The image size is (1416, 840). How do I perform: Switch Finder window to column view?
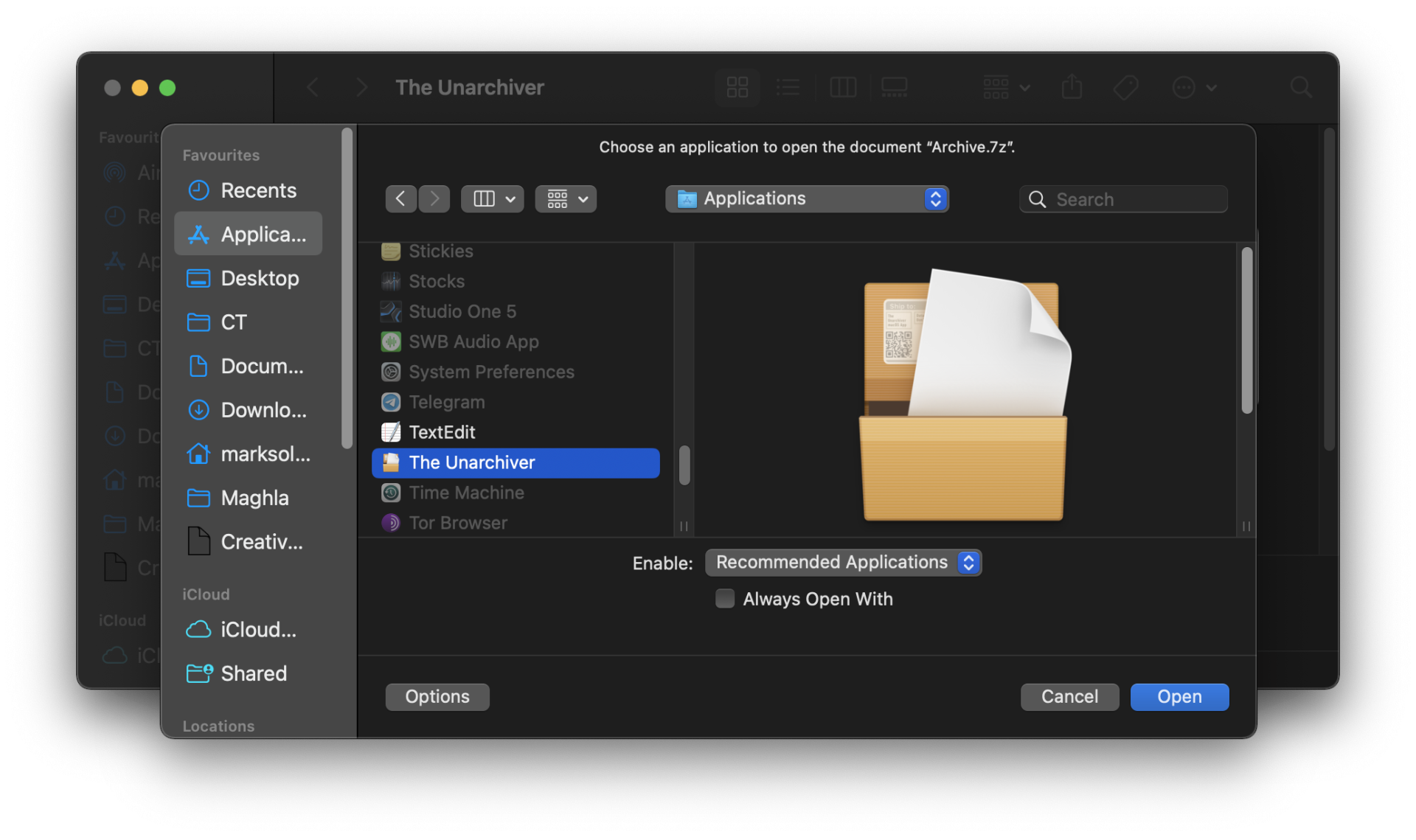[842, 88]
